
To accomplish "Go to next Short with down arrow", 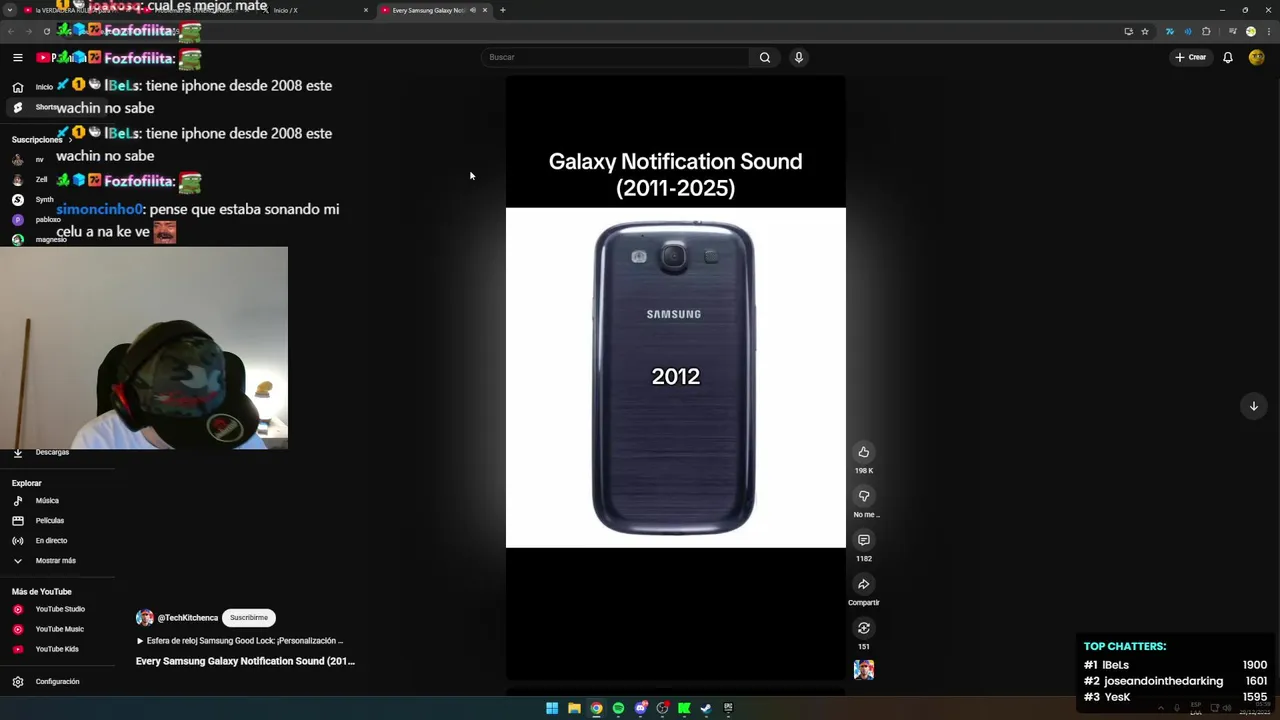I will [x=1253, y=406].
